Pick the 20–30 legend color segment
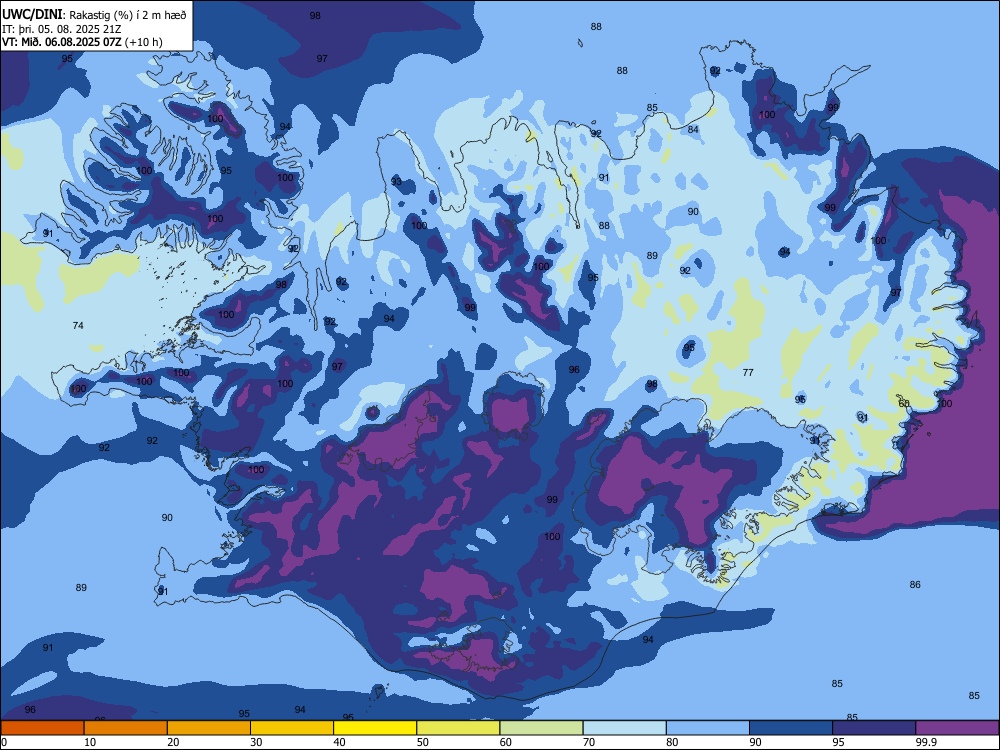The width and height of the screenshot is (1000, 750). click(209, 728)
